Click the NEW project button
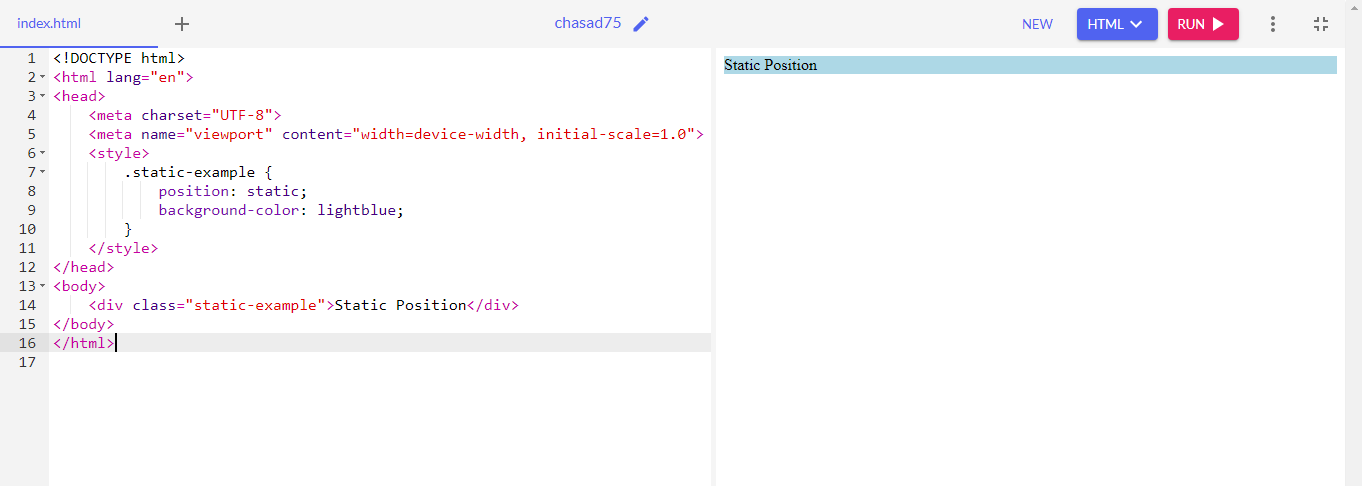This screenshot has height=486, width=1362. tap(1037, 24)
